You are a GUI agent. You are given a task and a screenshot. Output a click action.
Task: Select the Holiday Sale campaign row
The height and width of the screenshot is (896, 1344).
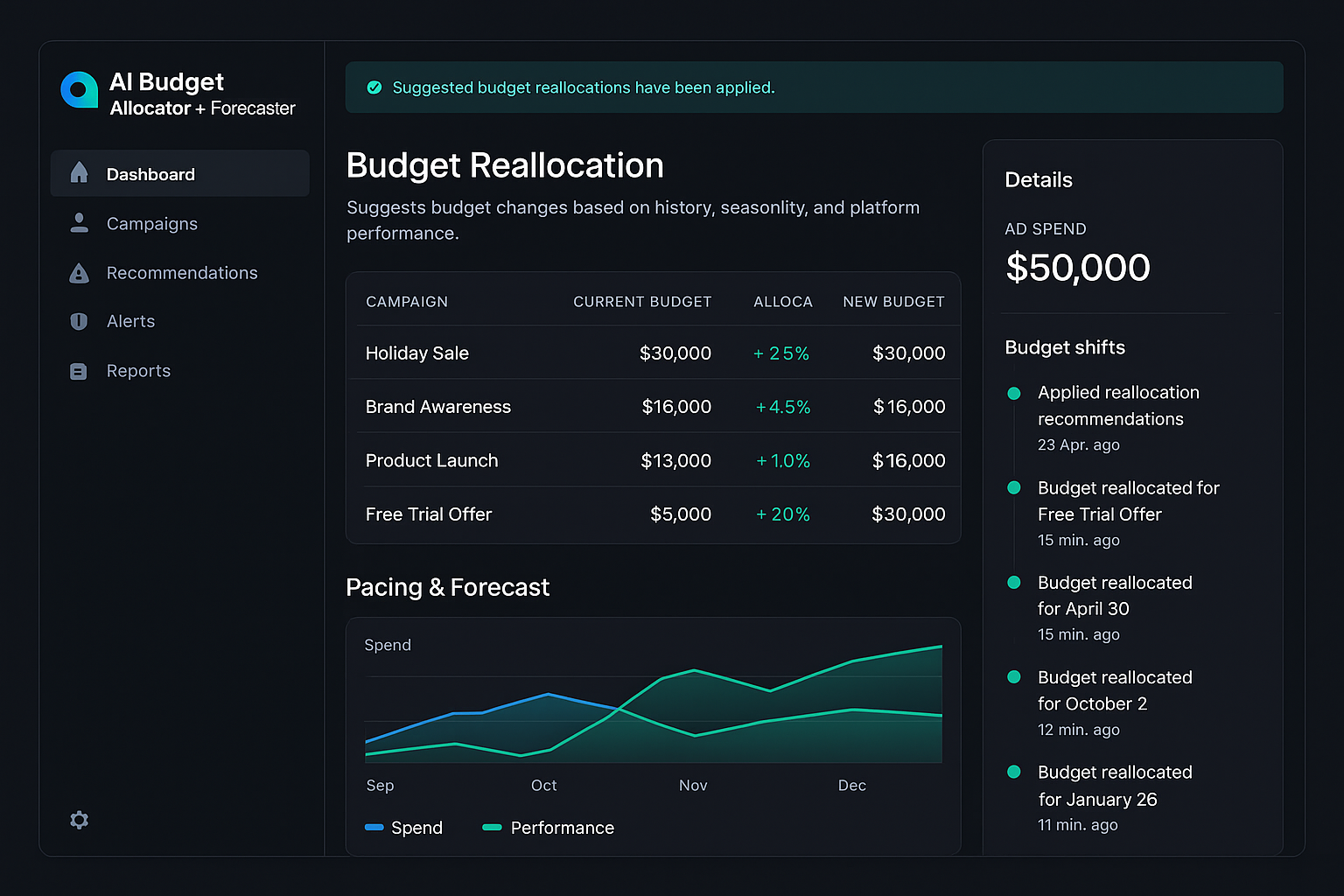click(654, 353)
